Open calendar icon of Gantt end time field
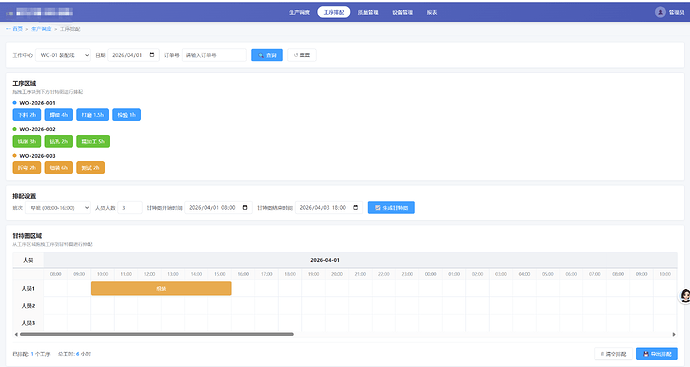This screenshot has height=367, width=690. point(356,208)
